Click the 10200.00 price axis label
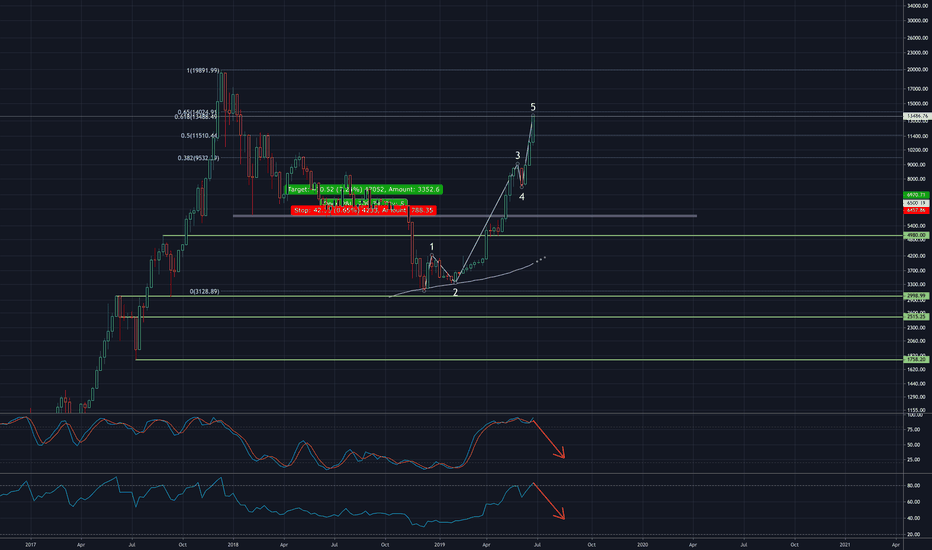This screenshot has height=550, width=932. click(918, 150)
